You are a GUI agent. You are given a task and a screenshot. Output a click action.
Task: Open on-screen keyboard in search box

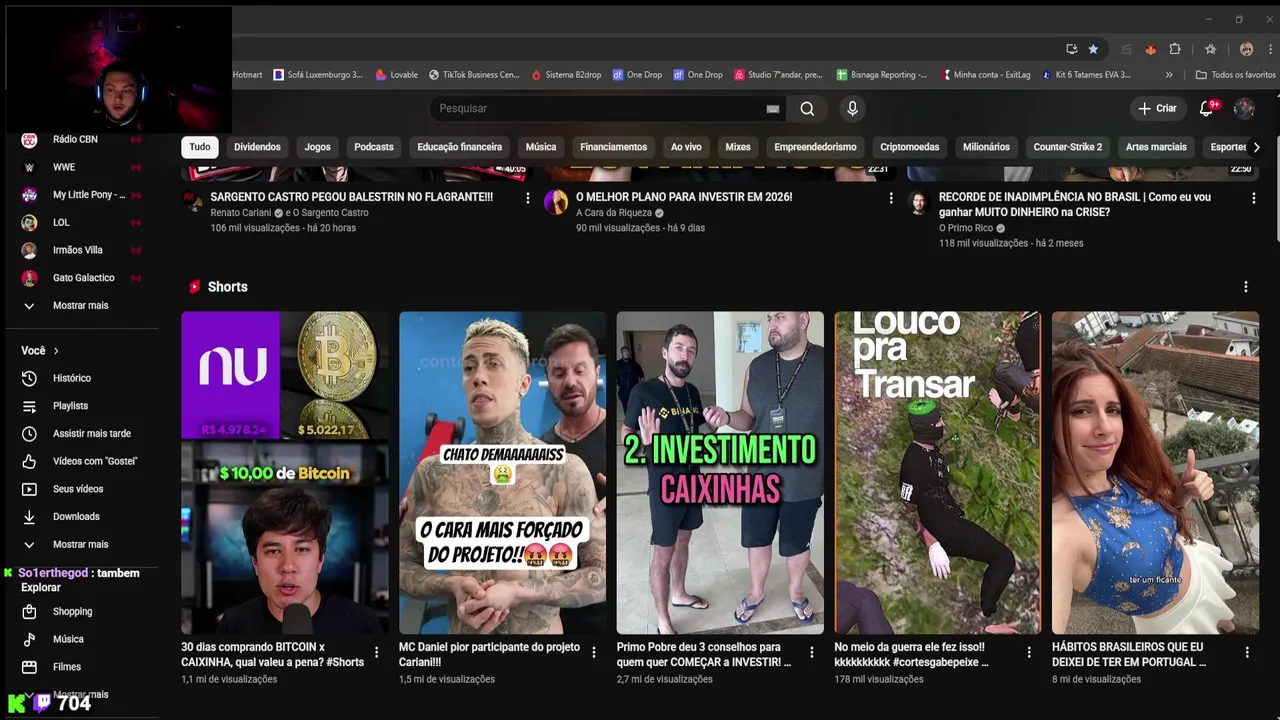(x=772, y=108)
